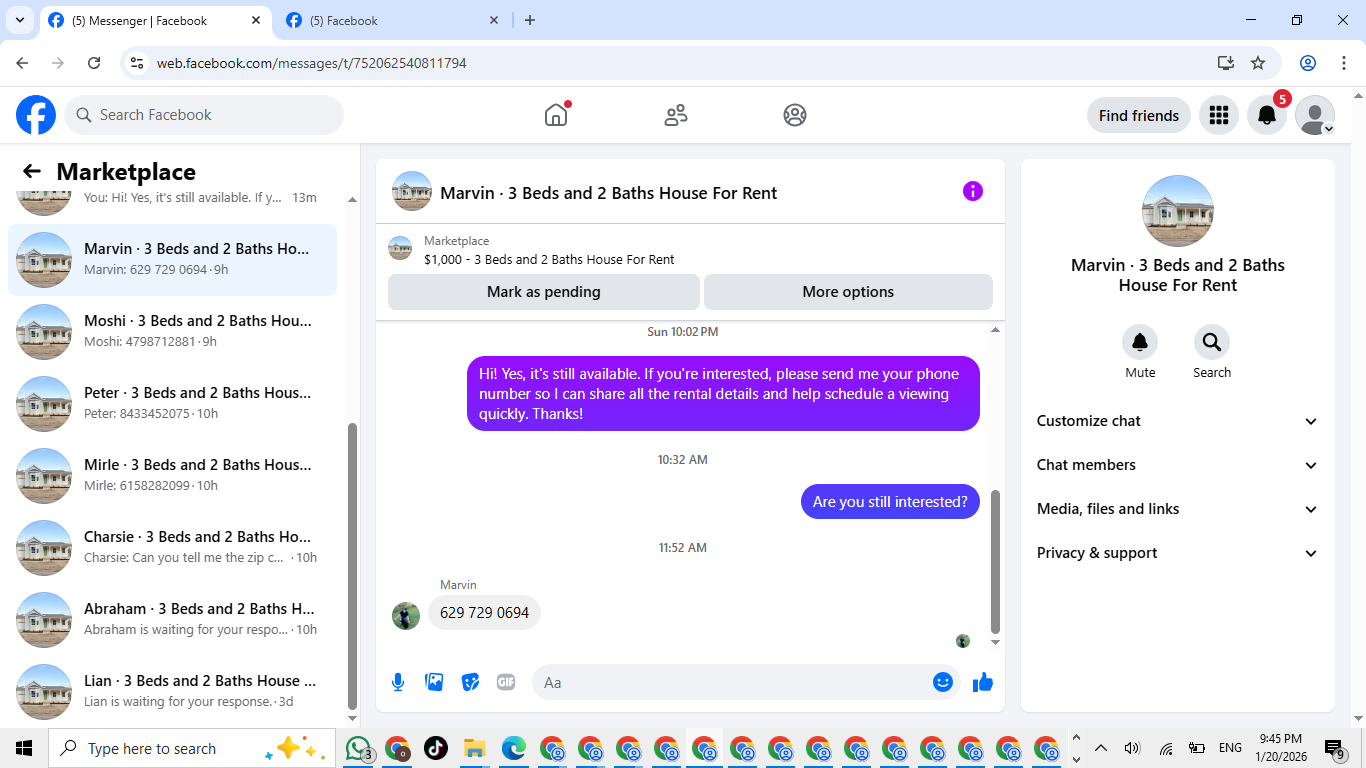Click the house thumbnail in the right panel
The width and height of the screenshot is (1366, 768).
[1178, 211]
